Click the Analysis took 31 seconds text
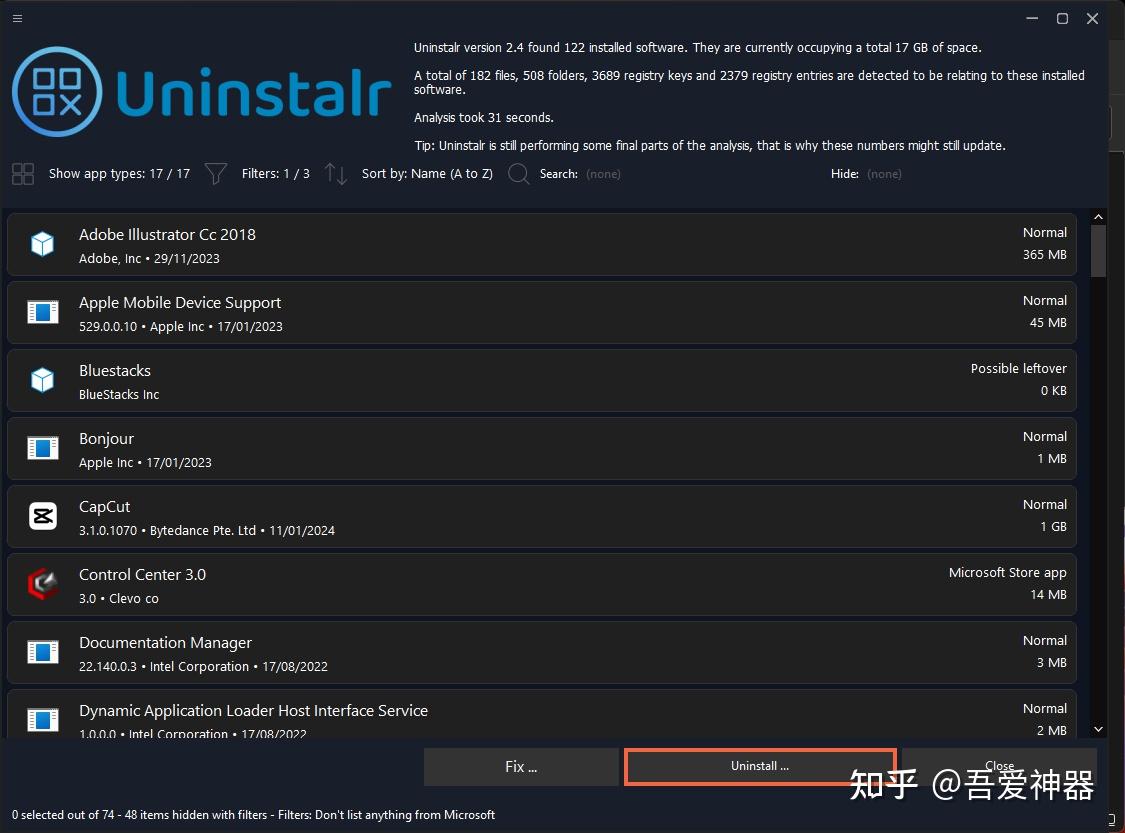This screenshot has height=833, width=1125. [x=484, y=118]
